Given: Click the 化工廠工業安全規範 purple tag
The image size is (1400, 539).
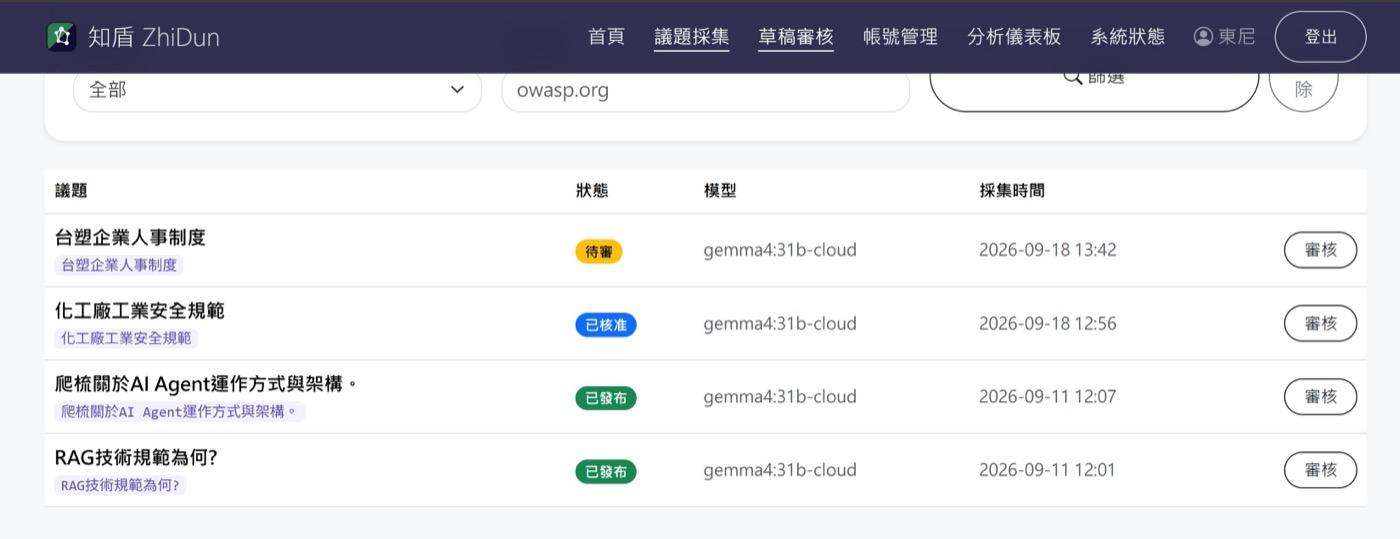Looking at the screenshot, I should (126, 338).
